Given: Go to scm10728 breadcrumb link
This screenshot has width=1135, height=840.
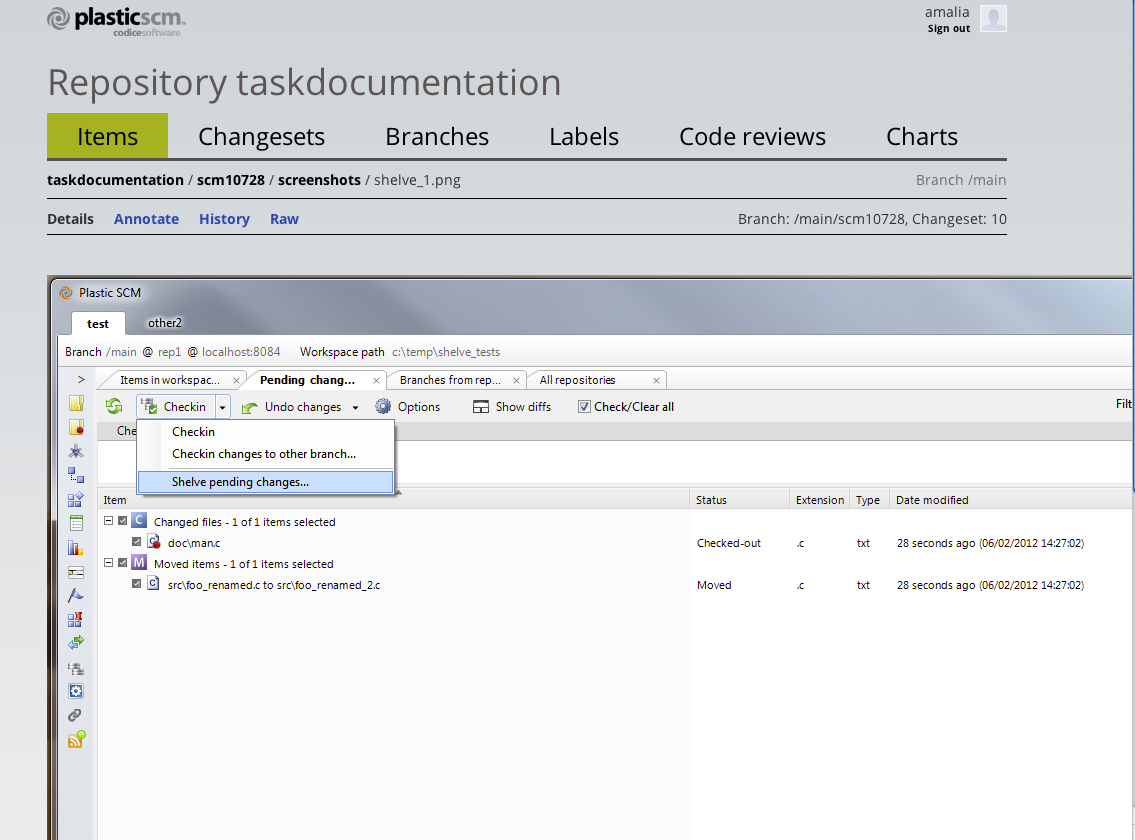Looking at the screenshot, I should point(231,180).
